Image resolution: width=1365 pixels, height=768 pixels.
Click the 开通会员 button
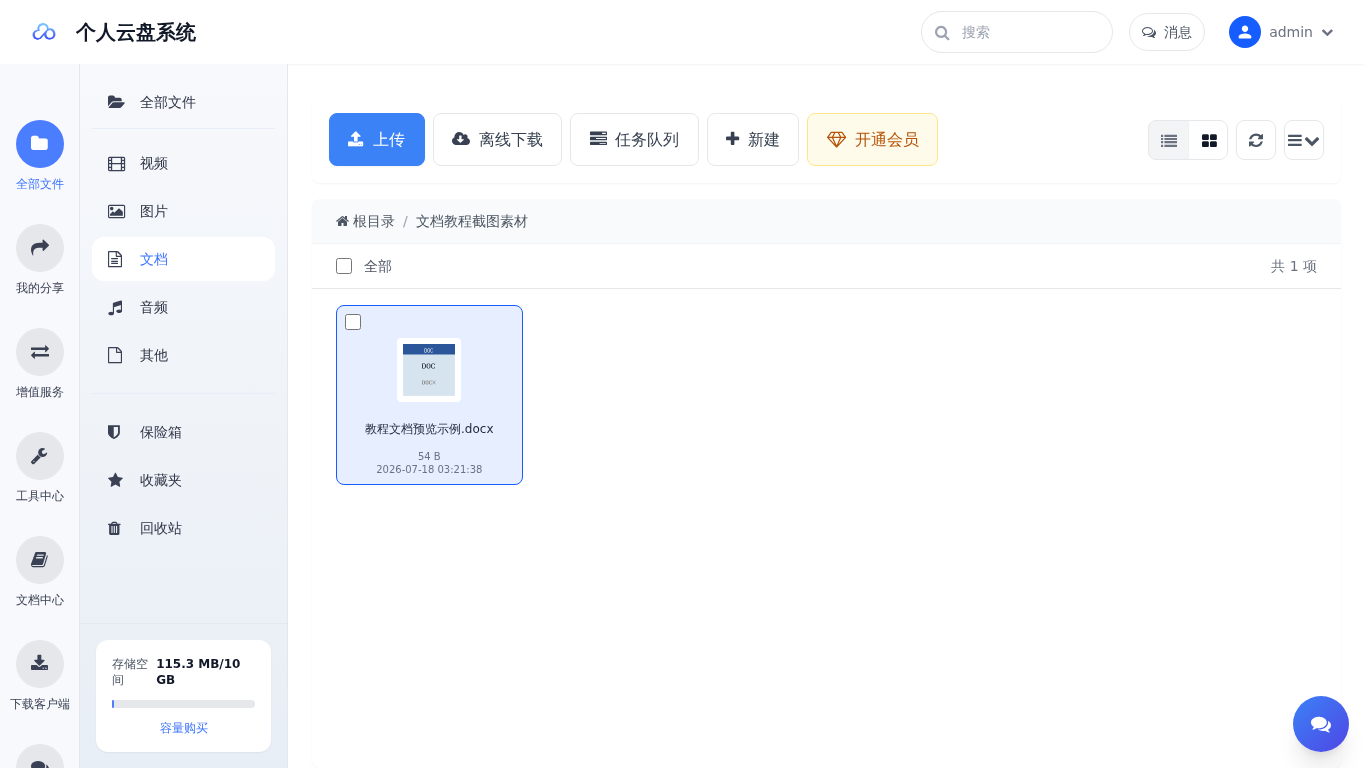coord(872,140)
